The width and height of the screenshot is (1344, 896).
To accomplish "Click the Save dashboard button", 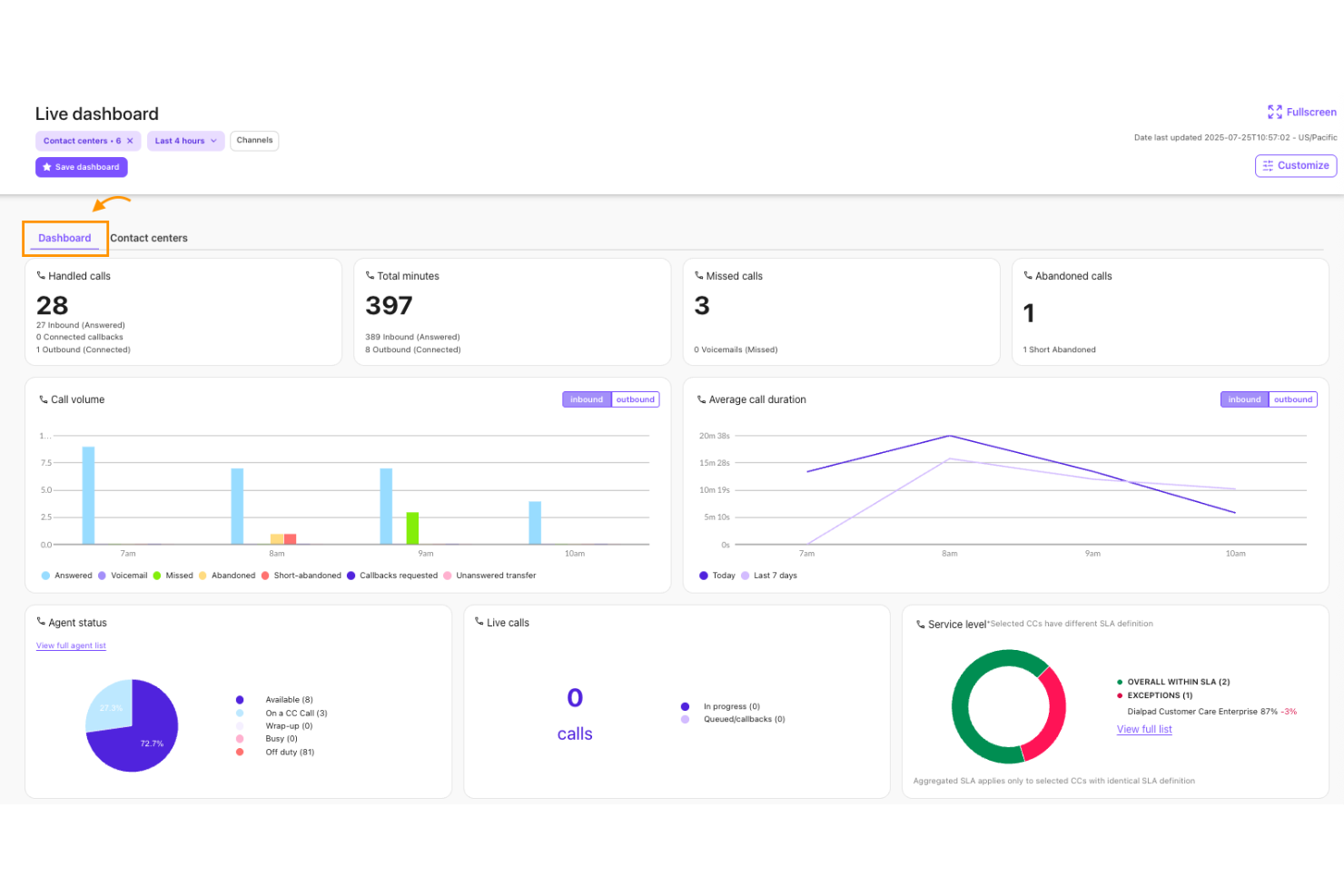I will 81,167.
